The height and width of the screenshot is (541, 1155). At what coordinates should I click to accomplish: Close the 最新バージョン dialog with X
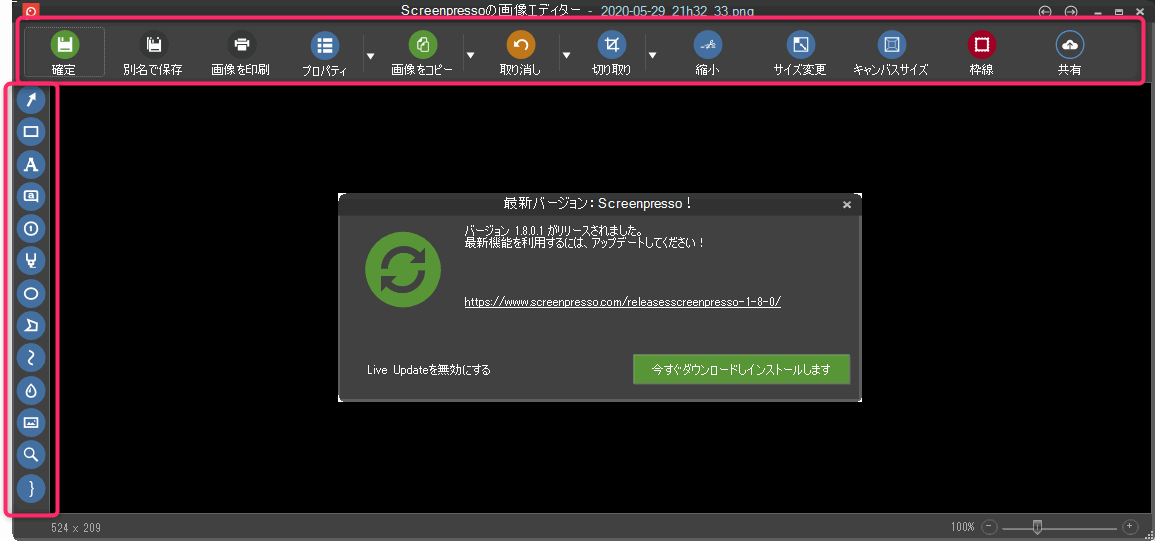847,205
